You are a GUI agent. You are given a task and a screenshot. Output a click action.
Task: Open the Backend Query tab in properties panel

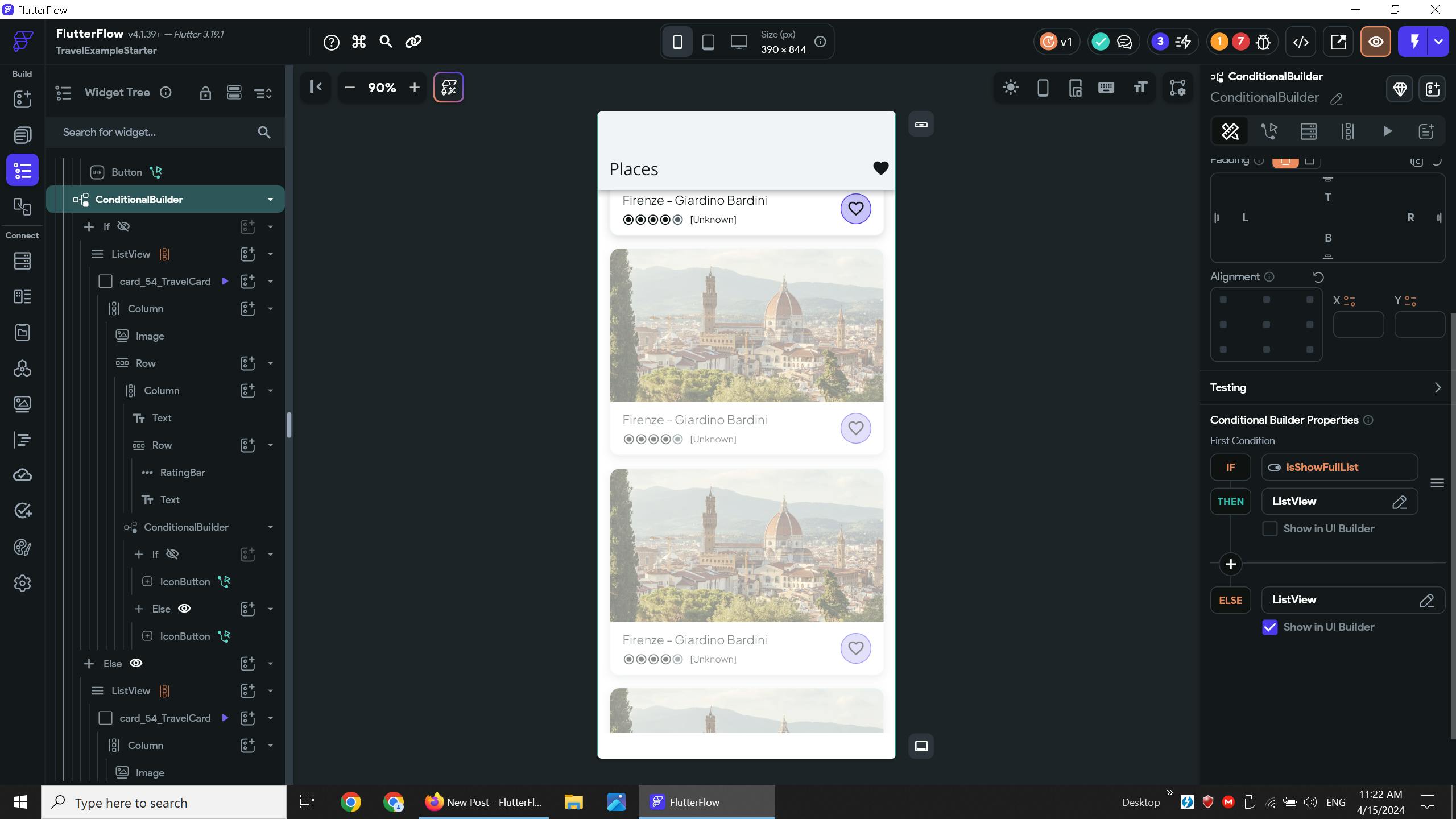pos(1308,131)
